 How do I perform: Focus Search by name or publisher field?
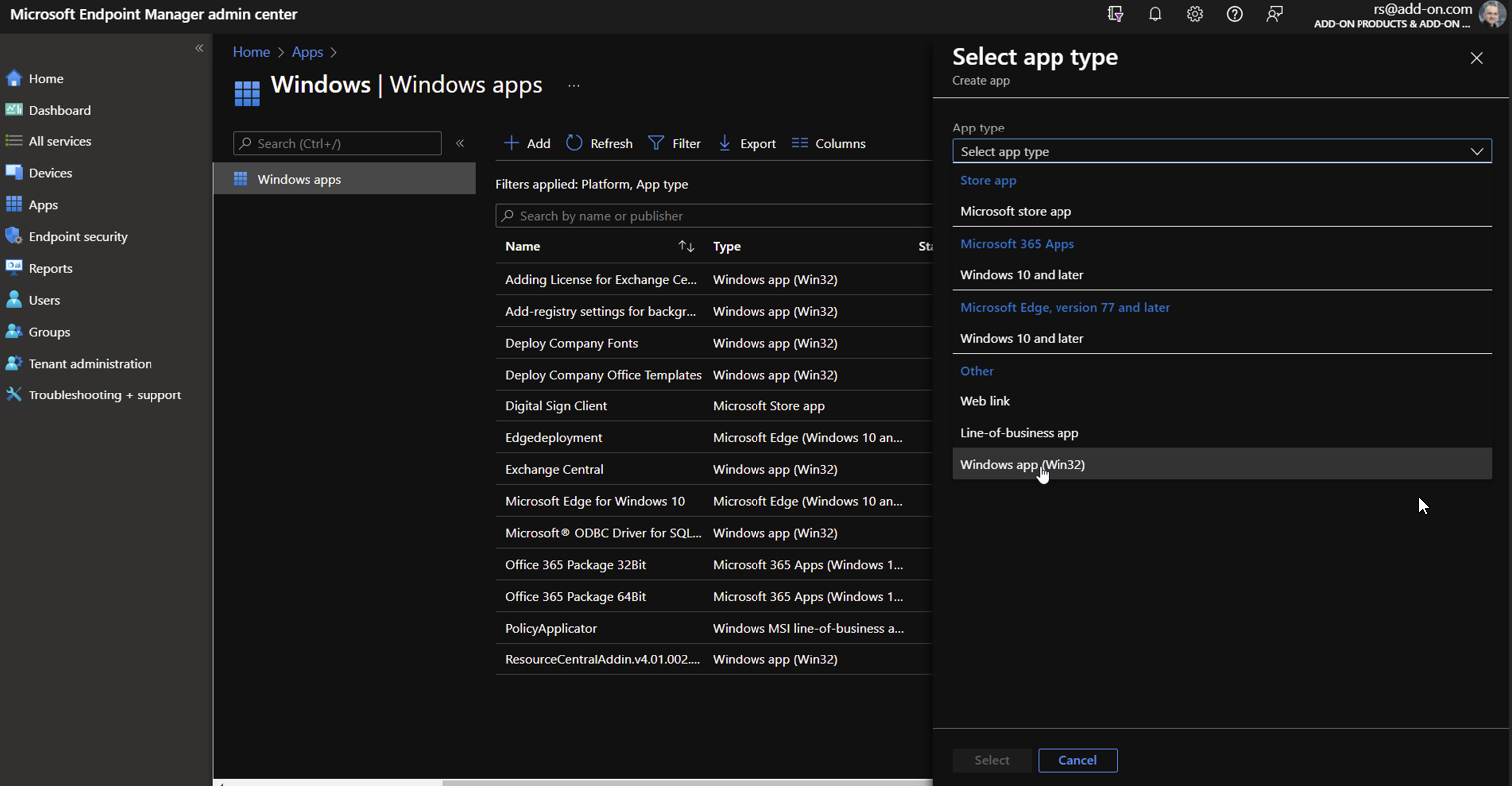pos(714,216)
